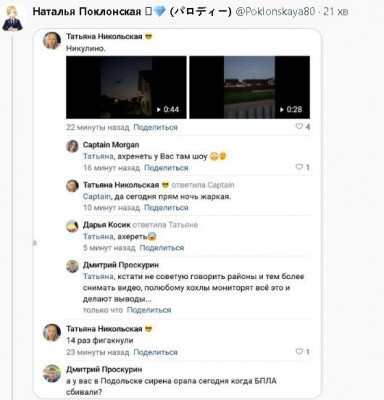The image size is (384, 400).
Task: Open Captain Morgan's name link
Action: 111,145
